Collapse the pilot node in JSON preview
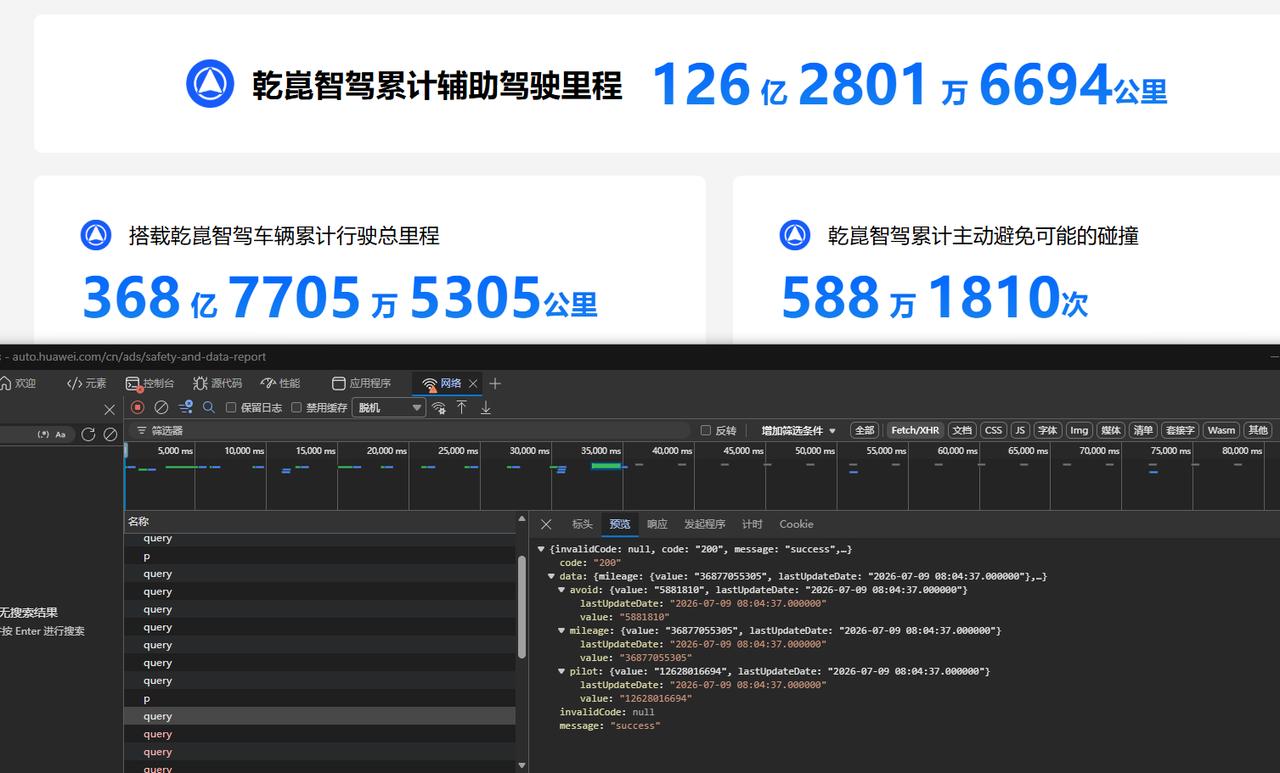This screenshot has width=1280, height=773. 562,671
